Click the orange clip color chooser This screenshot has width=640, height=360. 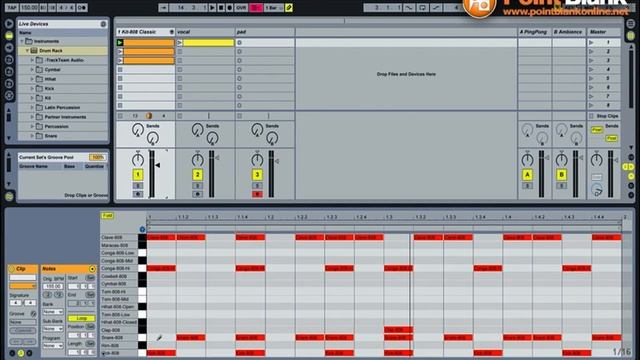(22, 286)
